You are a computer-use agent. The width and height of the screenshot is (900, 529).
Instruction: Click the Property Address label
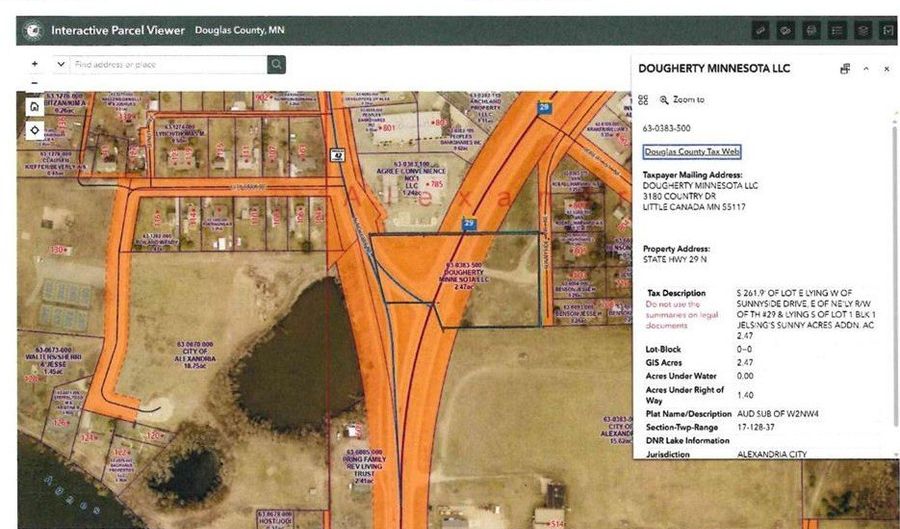point(676,249)
